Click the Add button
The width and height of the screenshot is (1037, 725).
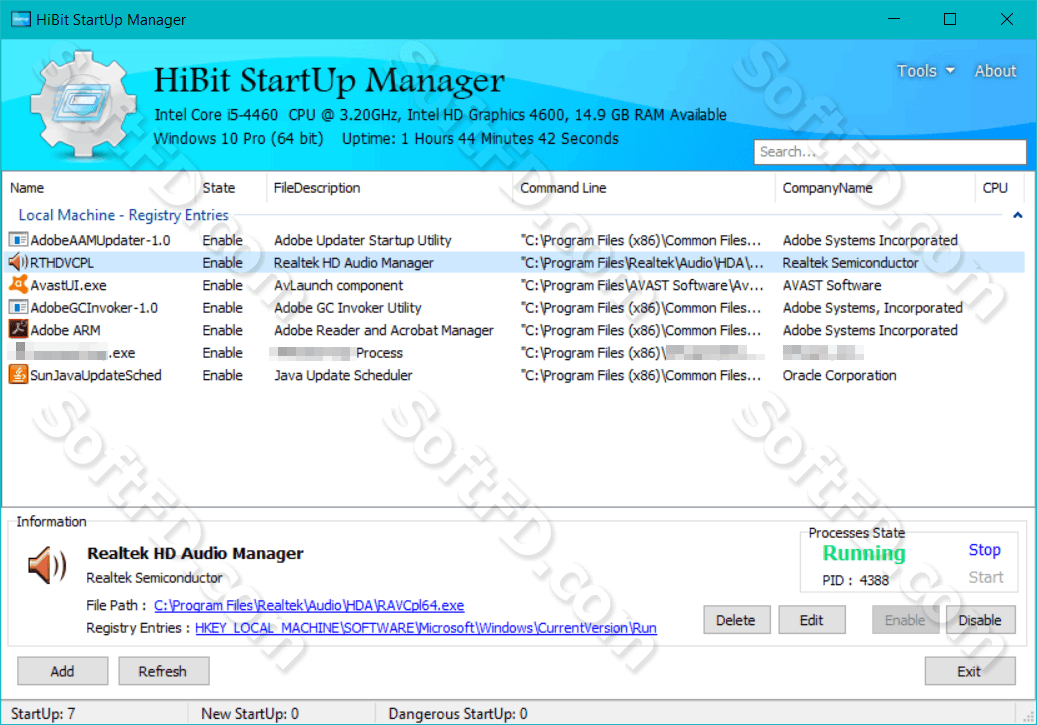pos(62,671)
